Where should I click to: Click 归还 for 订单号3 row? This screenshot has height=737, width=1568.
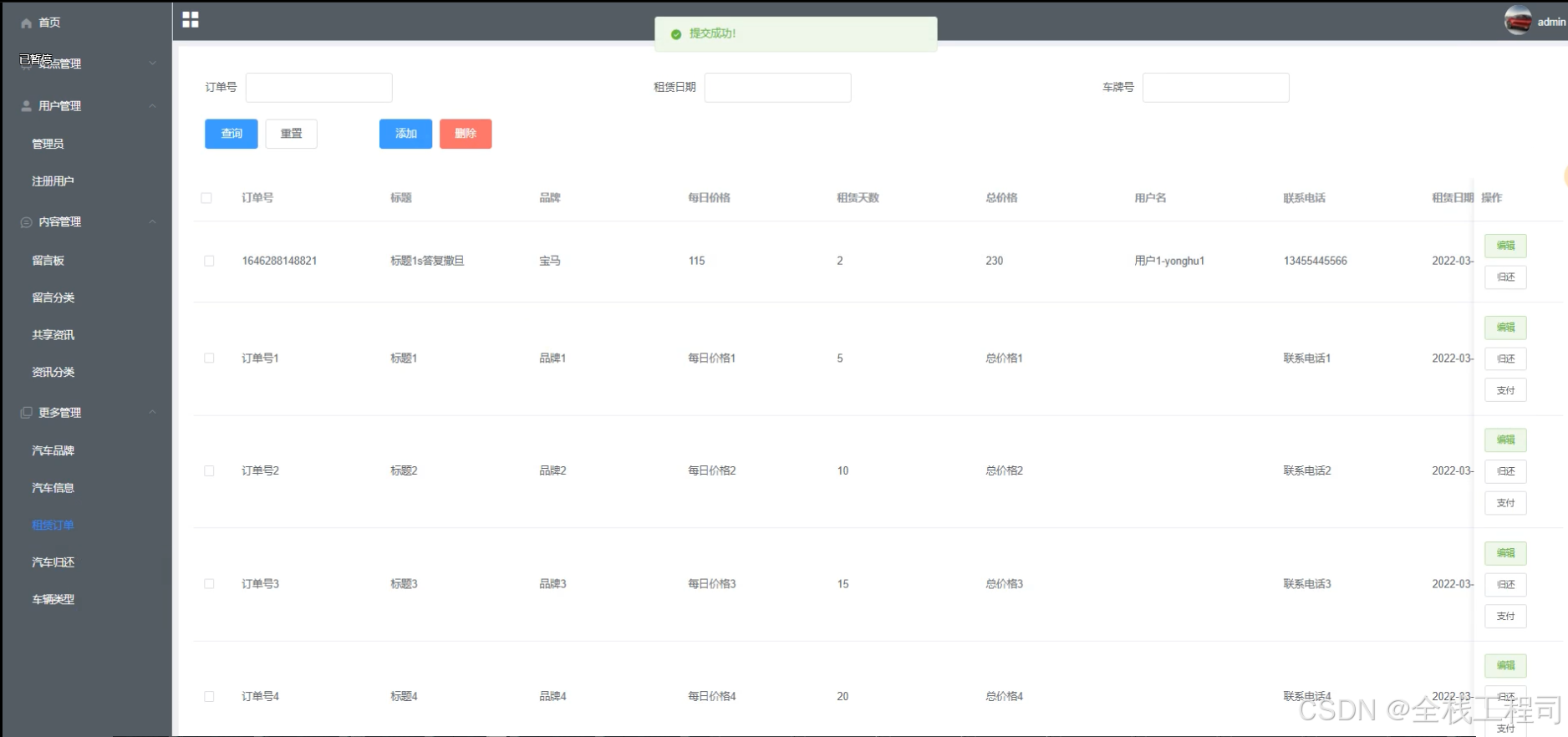(1505, 585)
